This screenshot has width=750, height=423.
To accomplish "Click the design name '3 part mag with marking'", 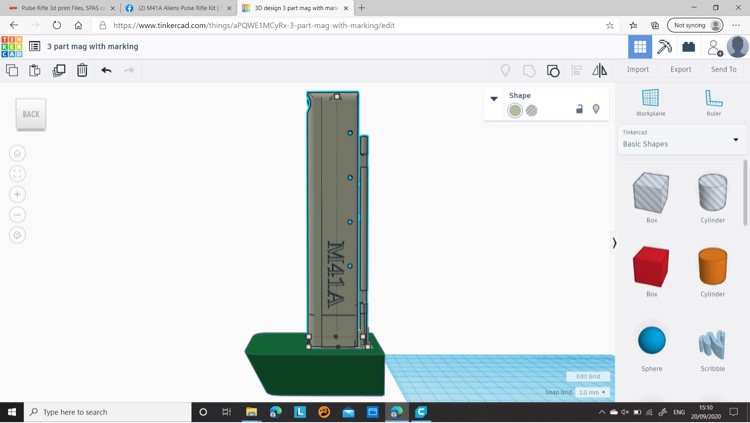I will pyautogui.click(x=93, y=46).
